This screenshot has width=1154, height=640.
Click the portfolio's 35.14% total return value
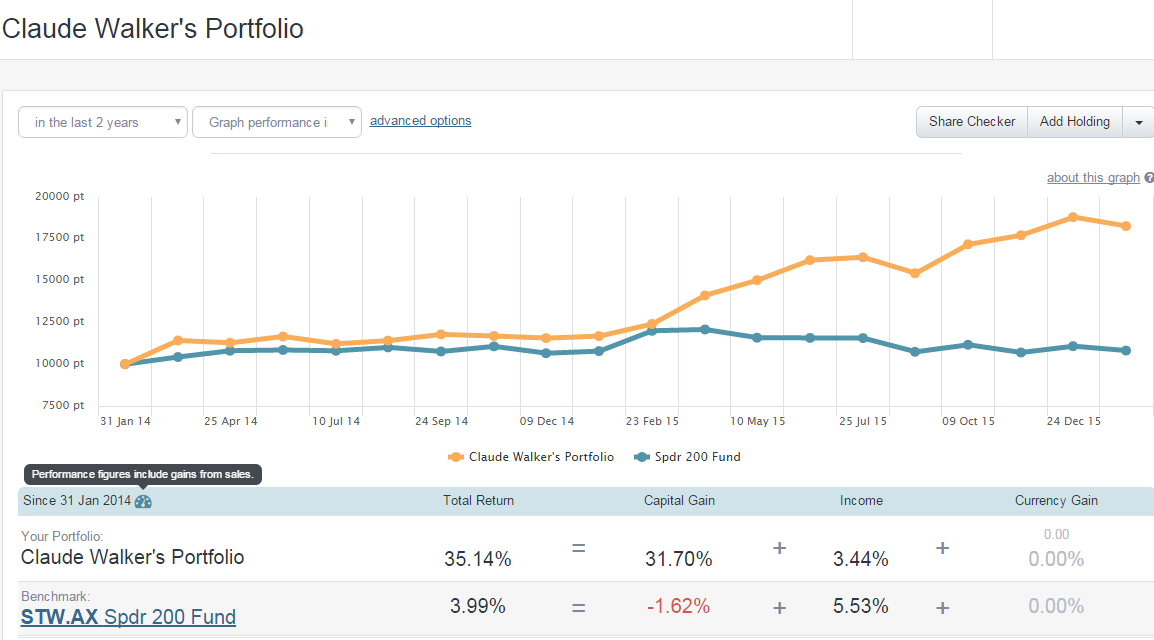tap(477, 559)
